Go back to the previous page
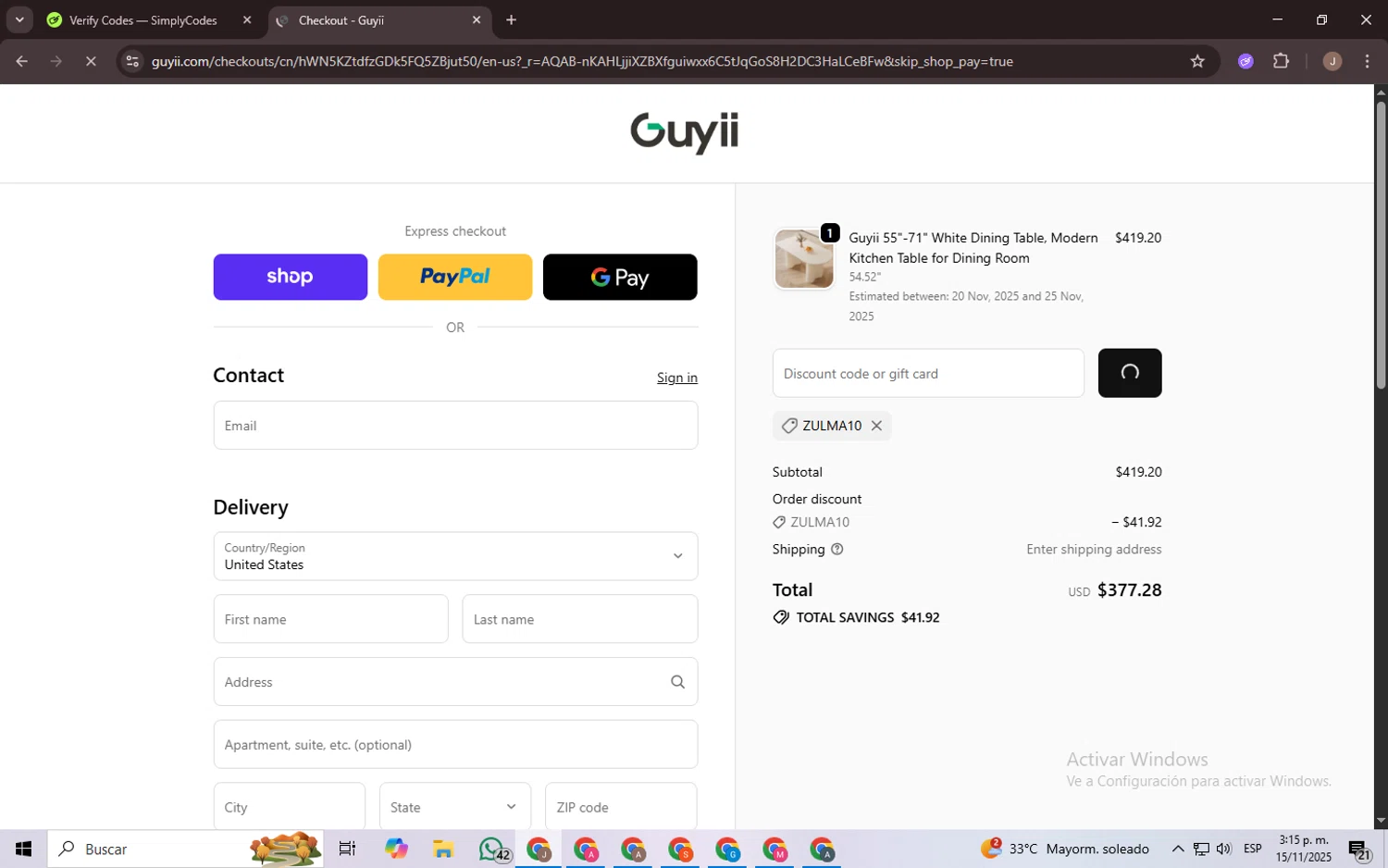 coord(21,61)
